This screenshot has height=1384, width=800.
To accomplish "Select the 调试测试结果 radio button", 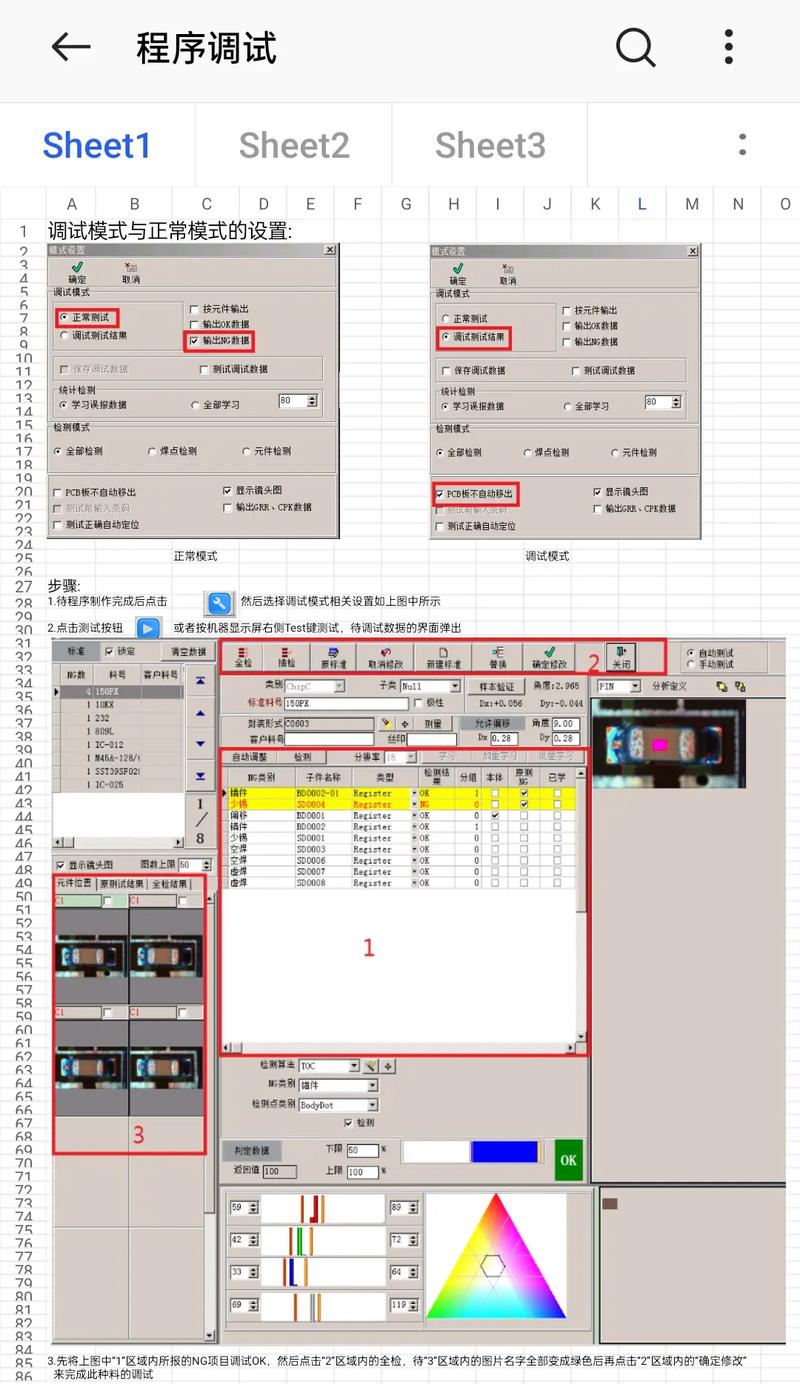I will [x=444, y=336].
